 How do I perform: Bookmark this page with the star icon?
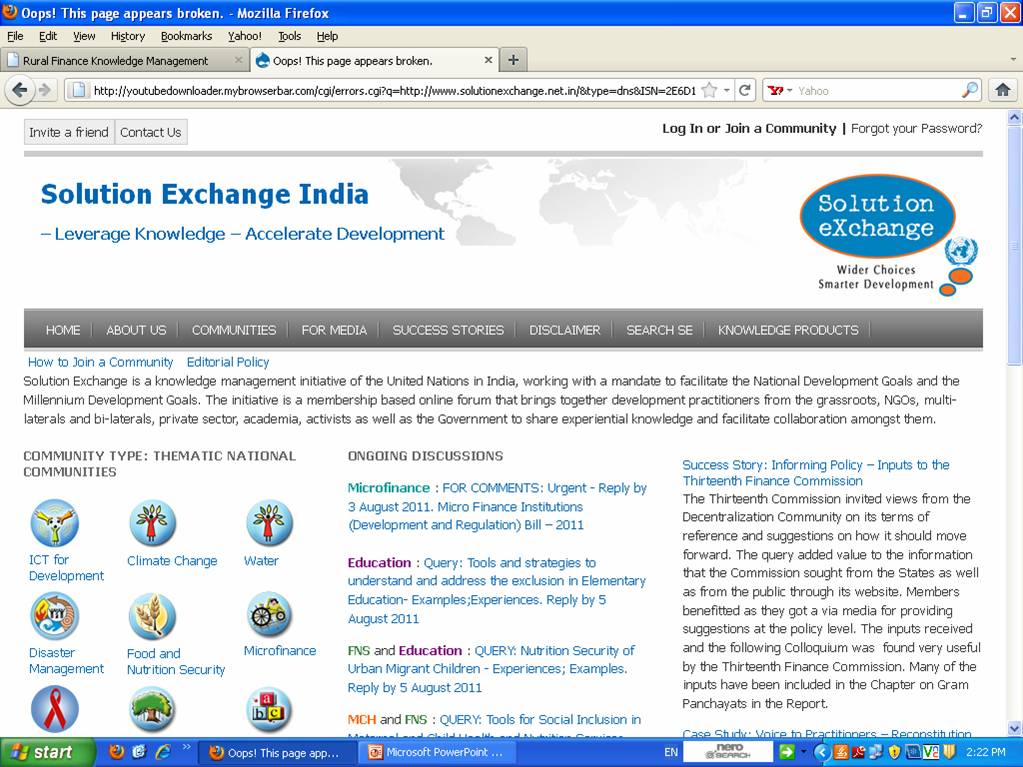[x=709, y=91]
